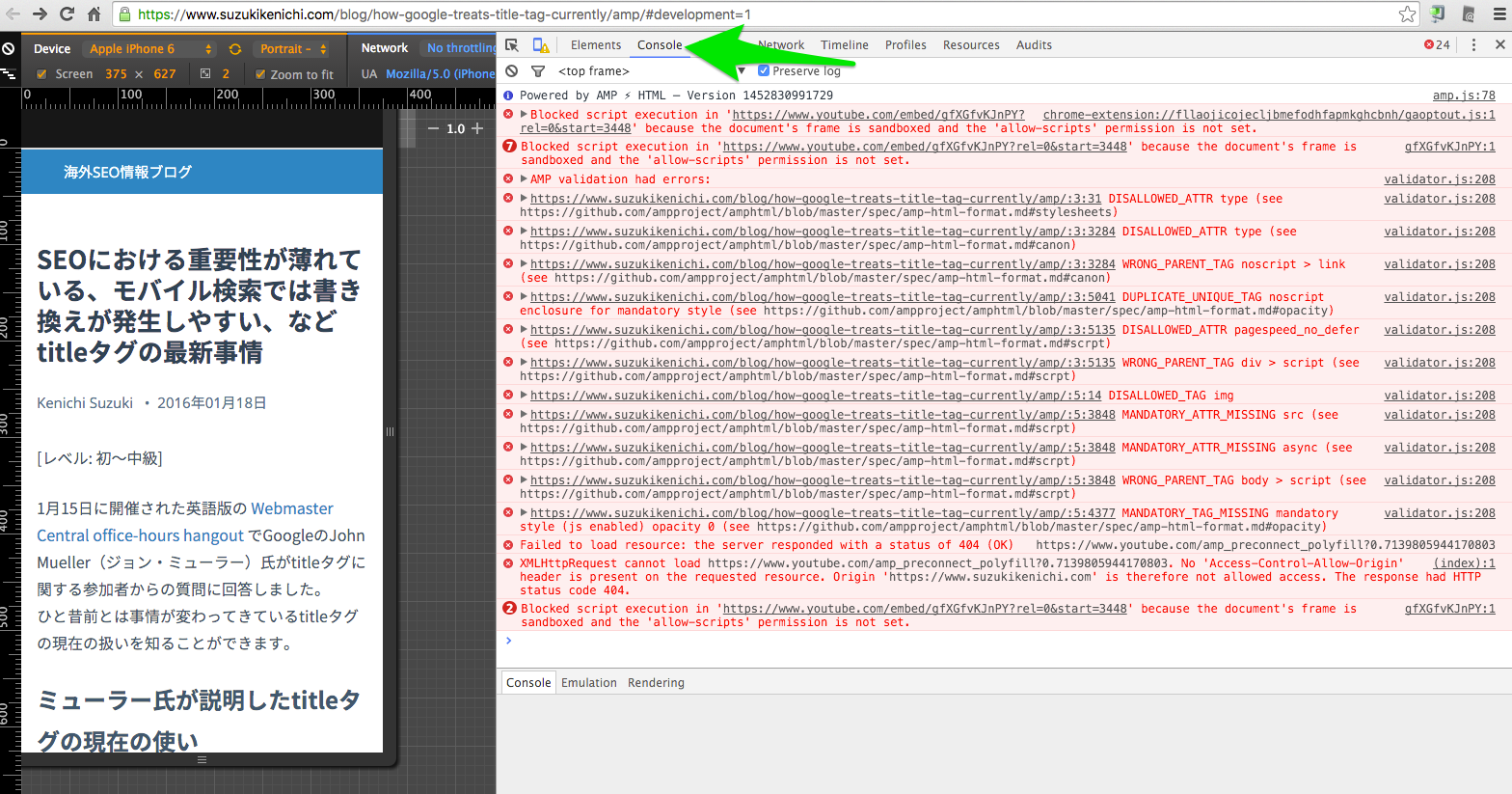Select the Console tab in DevTools toolbar
The height and width of the screenshot is (794, 1512).
click(660, 45)
